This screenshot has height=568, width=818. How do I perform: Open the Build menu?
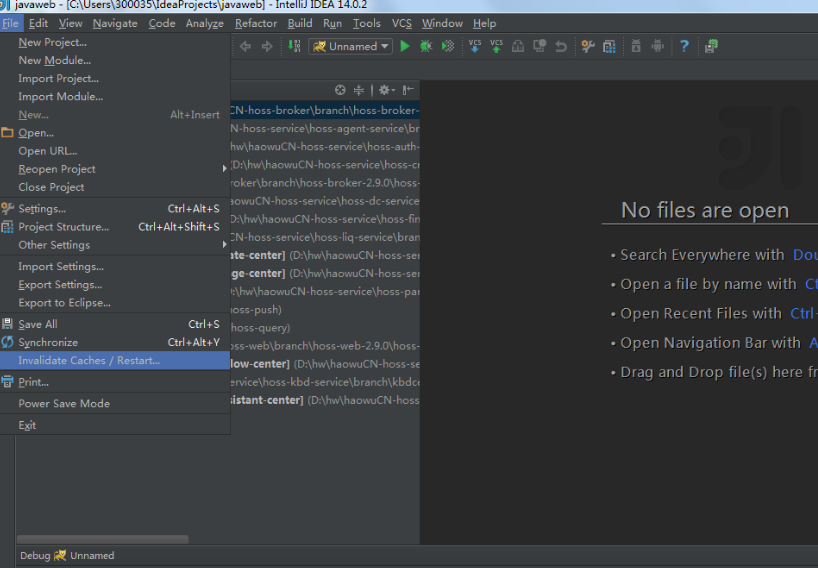[300, 23]
